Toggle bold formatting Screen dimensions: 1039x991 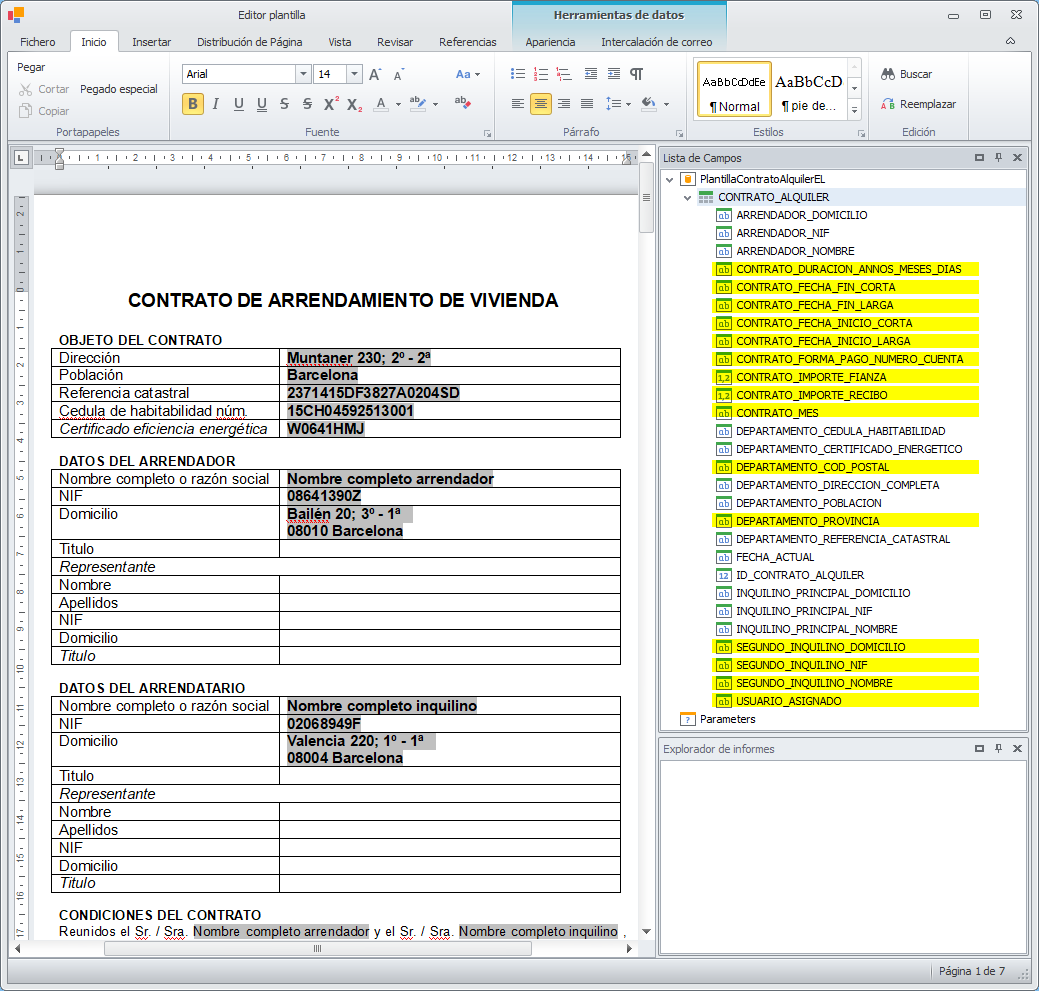pos(193,104)
